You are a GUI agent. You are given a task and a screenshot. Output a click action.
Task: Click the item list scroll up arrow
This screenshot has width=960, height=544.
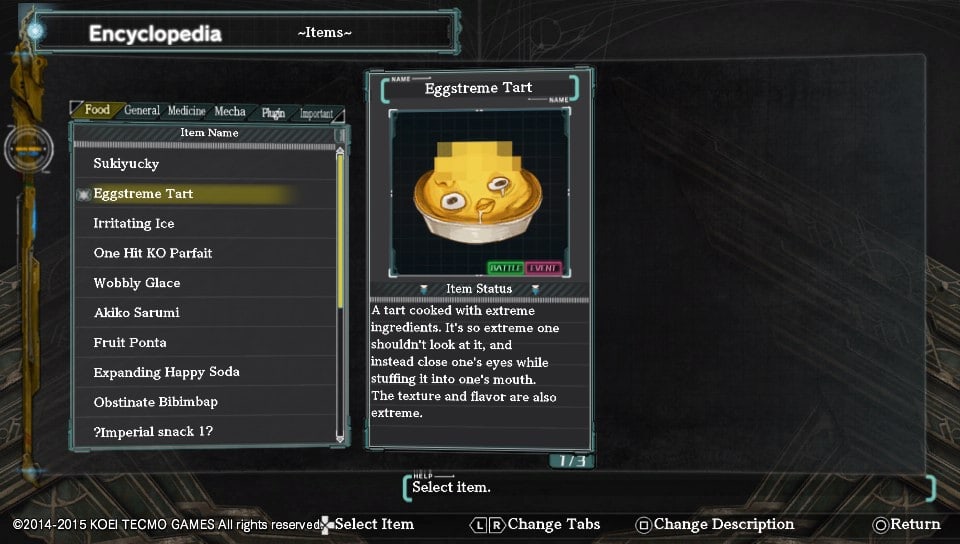[x=340, y=151]
